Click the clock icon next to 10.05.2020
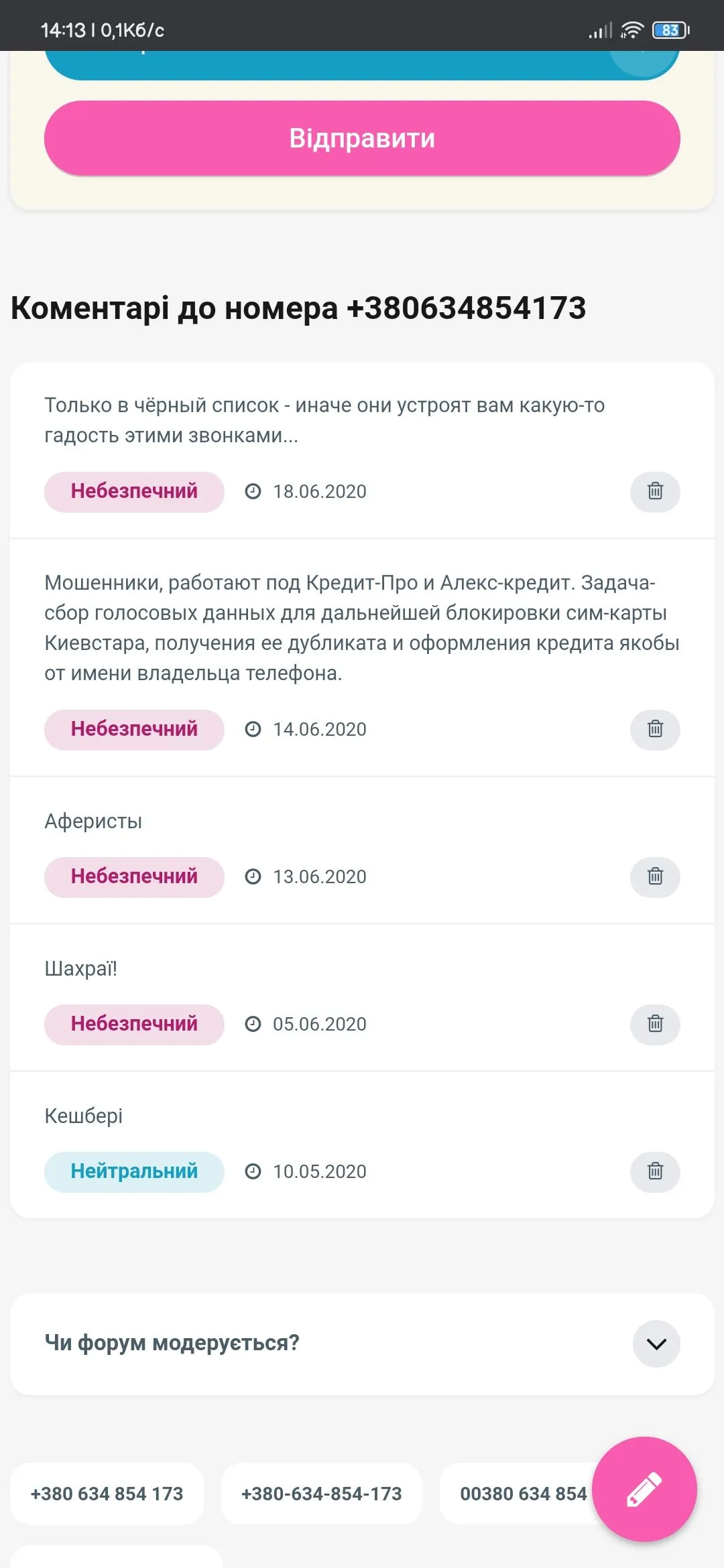Viewport: 724px width, 1568px height. pyautogui.click(x=253, y=1171)
